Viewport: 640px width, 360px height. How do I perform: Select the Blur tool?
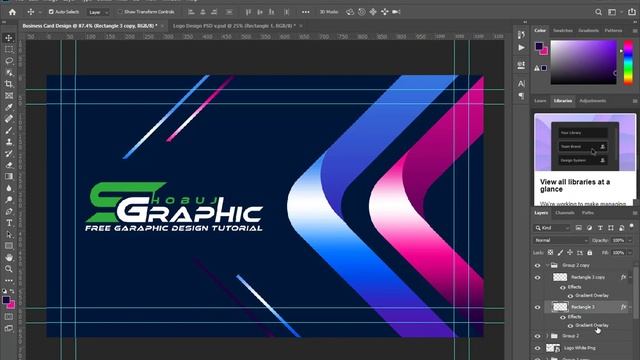(9, 188)
